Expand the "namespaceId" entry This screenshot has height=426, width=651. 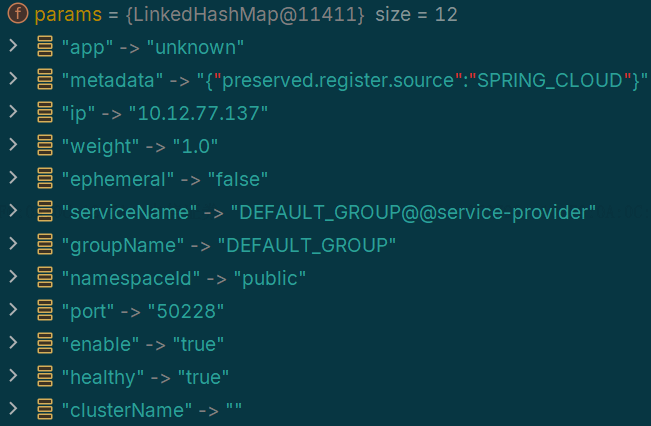13,276
